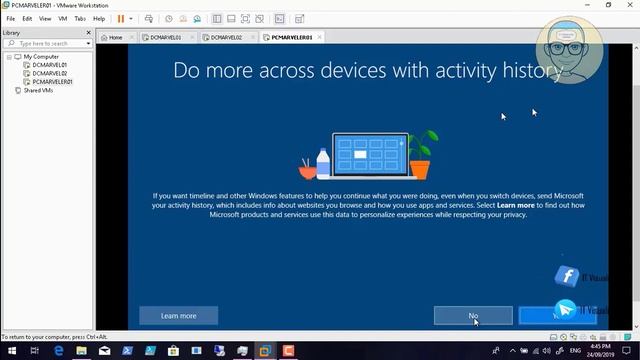Open the first PowerShell taskbar icon

127,351
